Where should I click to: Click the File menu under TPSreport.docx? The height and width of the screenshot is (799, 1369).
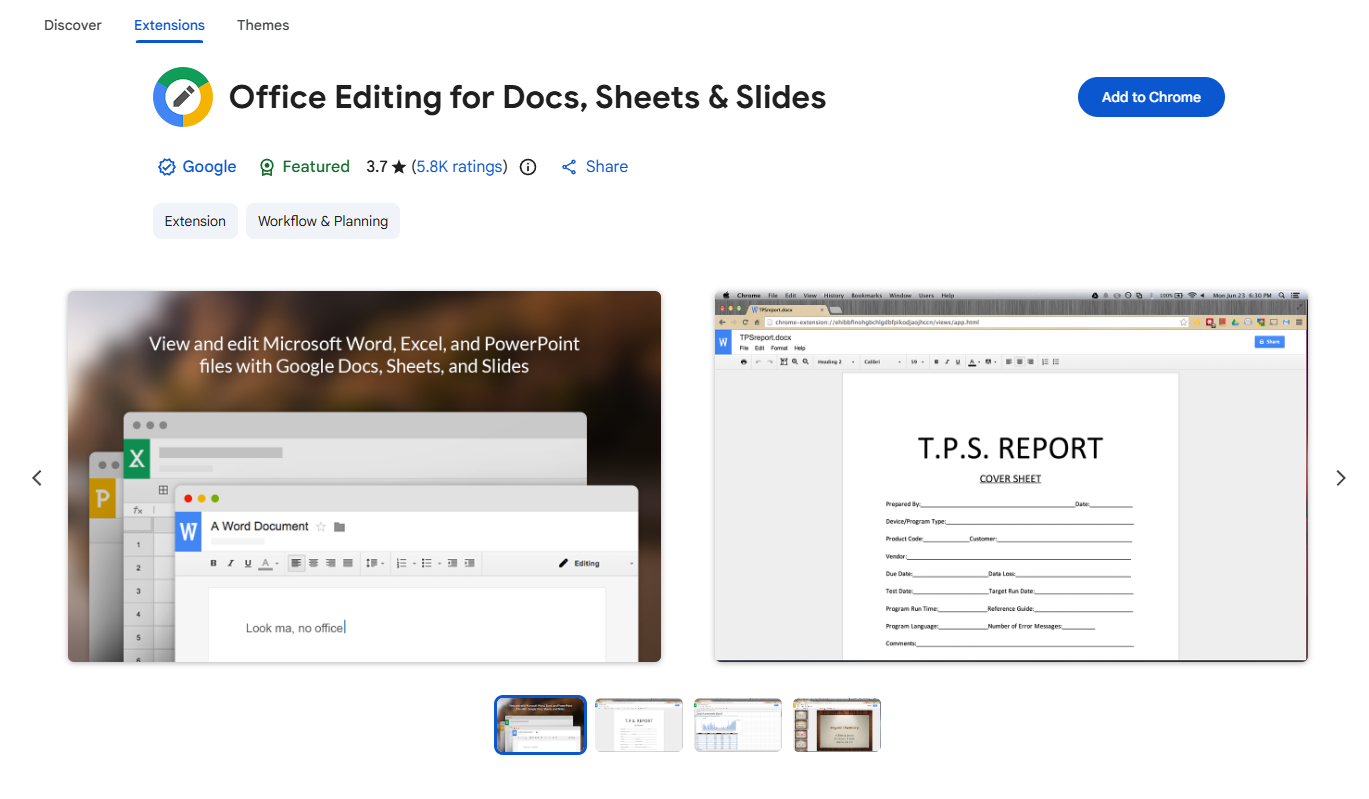click(744, 348)
